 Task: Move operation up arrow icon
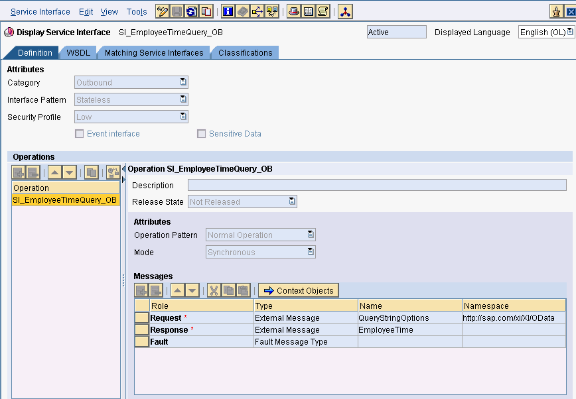[x=55, y=172]
